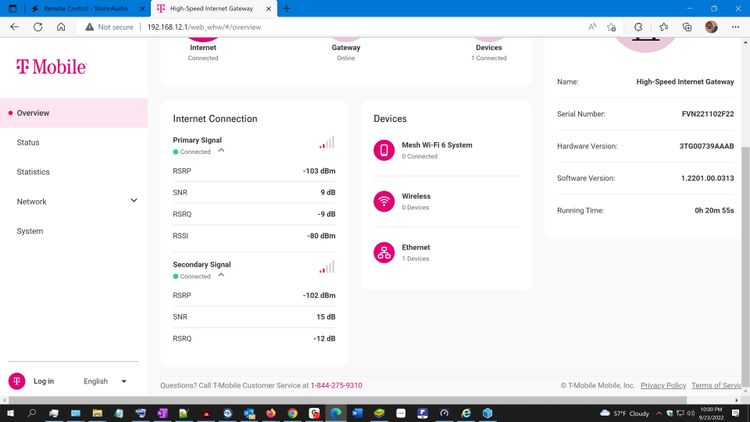Image resolution: width=750 pixels, height=422 pixels.
Task: Close the Remote Control StormAudio tab
Action: point(142,9)
